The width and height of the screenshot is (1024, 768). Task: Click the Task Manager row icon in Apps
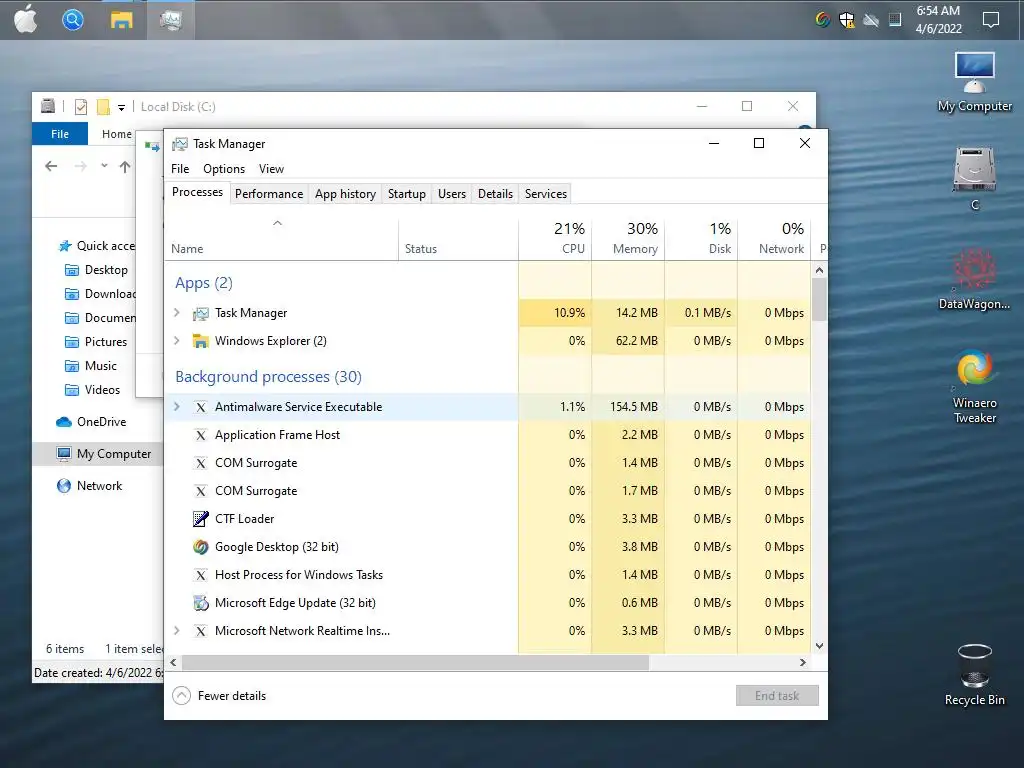click(x=200, y=313)
